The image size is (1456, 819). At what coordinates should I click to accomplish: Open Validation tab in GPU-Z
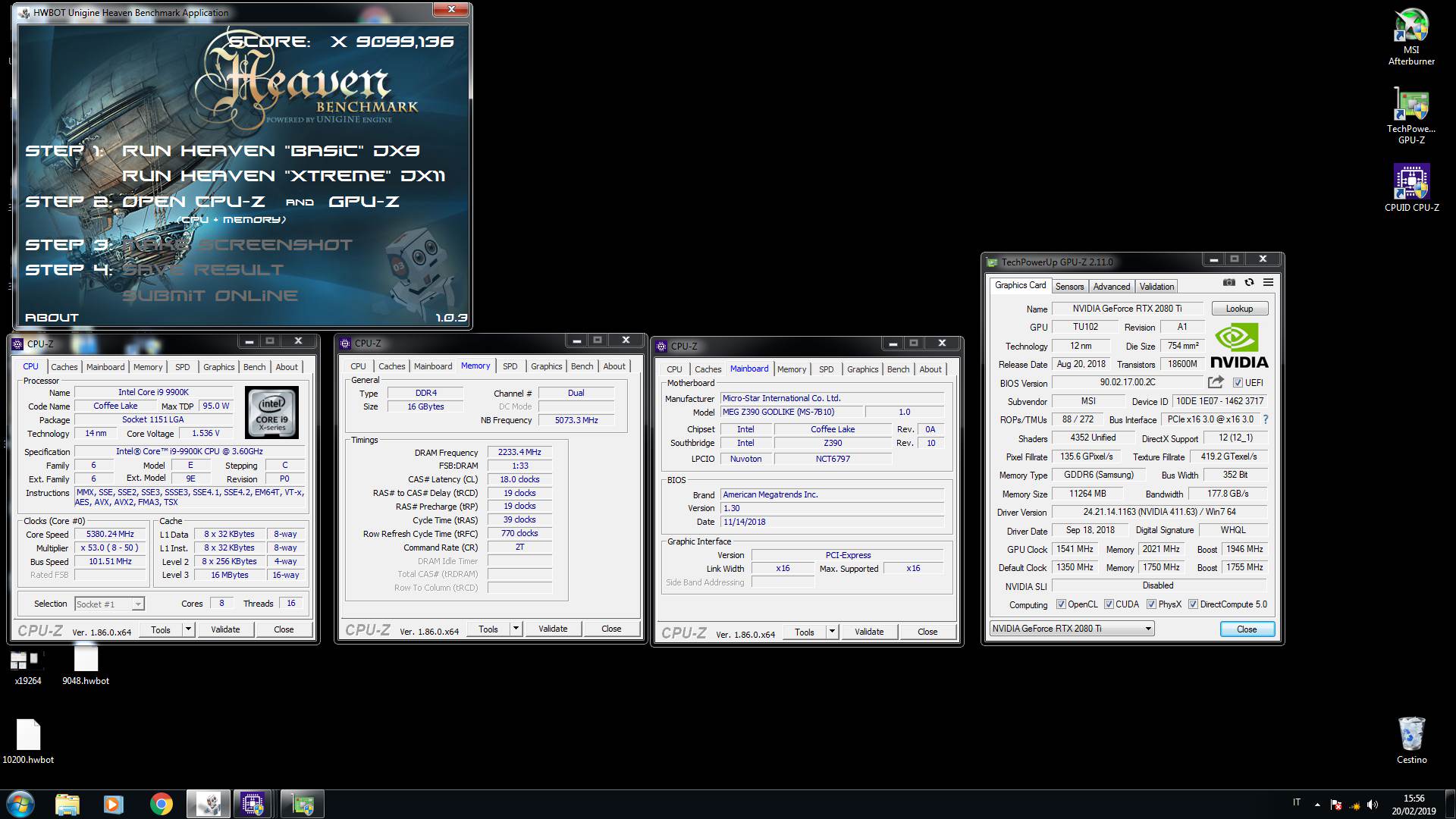point(1156,287)
